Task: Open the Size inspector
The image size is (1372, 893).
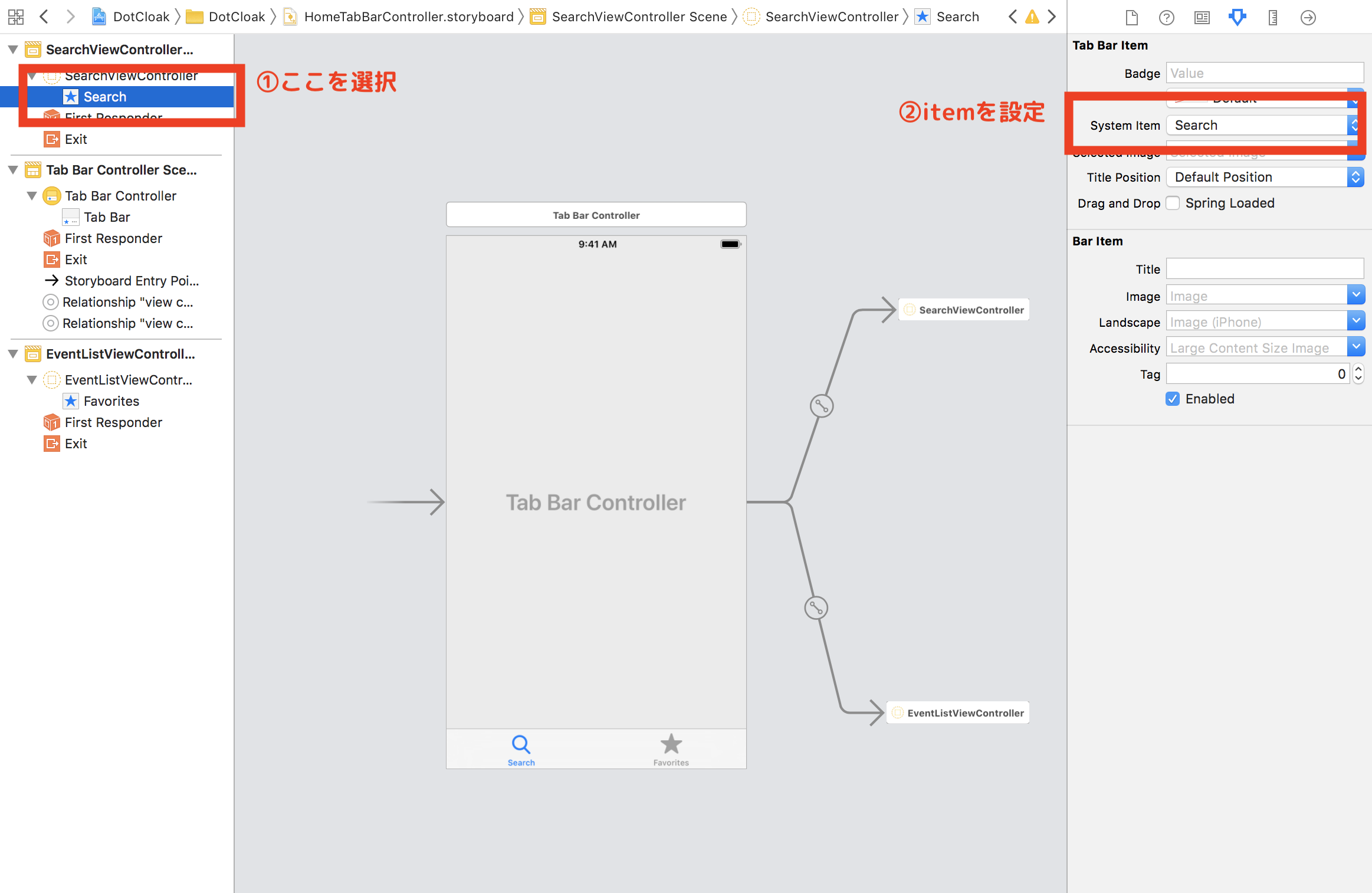Action: pos(1272,17)
